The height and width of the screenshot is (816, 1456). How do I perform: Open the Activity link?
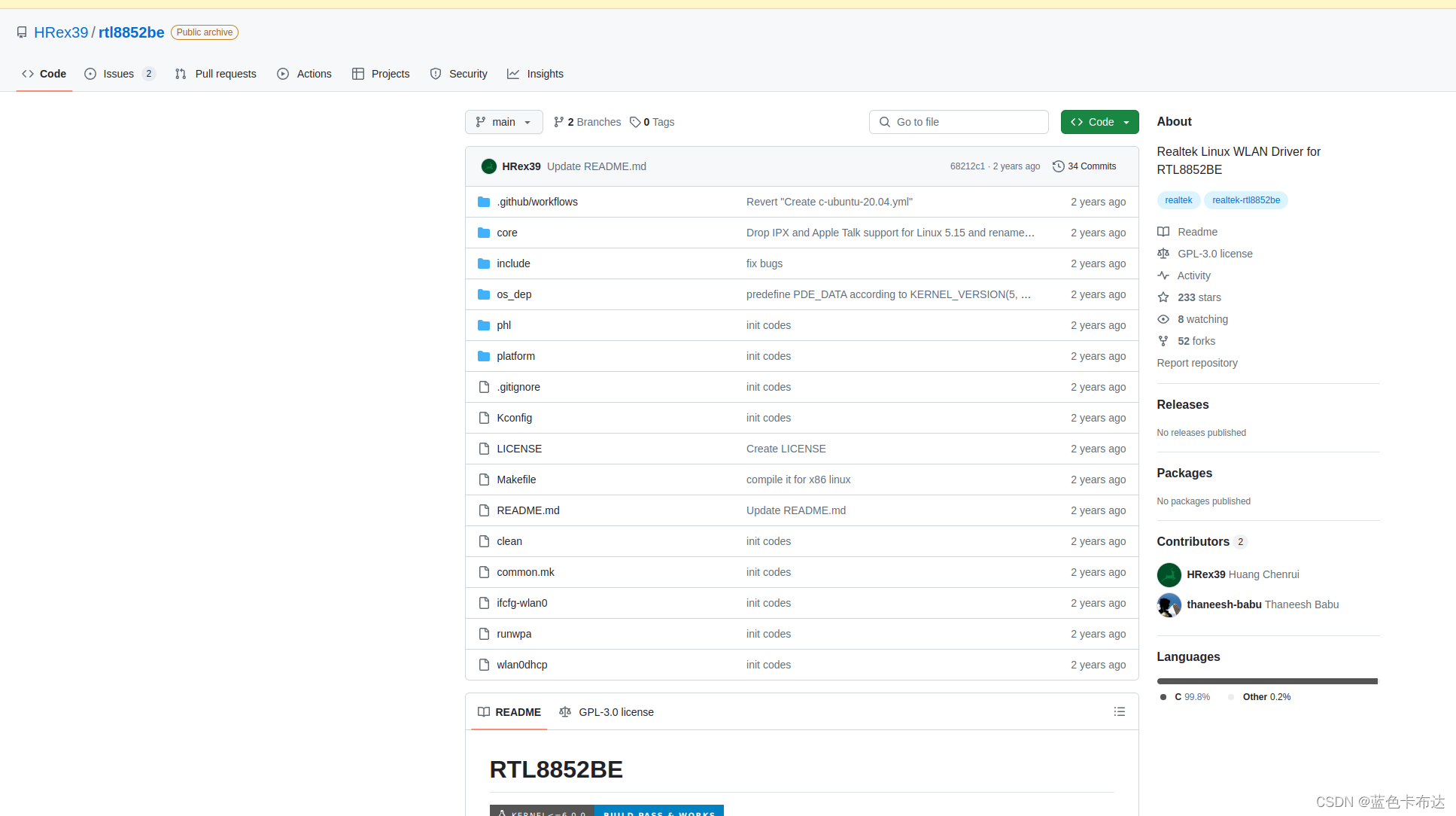(x=1184, y=276)
